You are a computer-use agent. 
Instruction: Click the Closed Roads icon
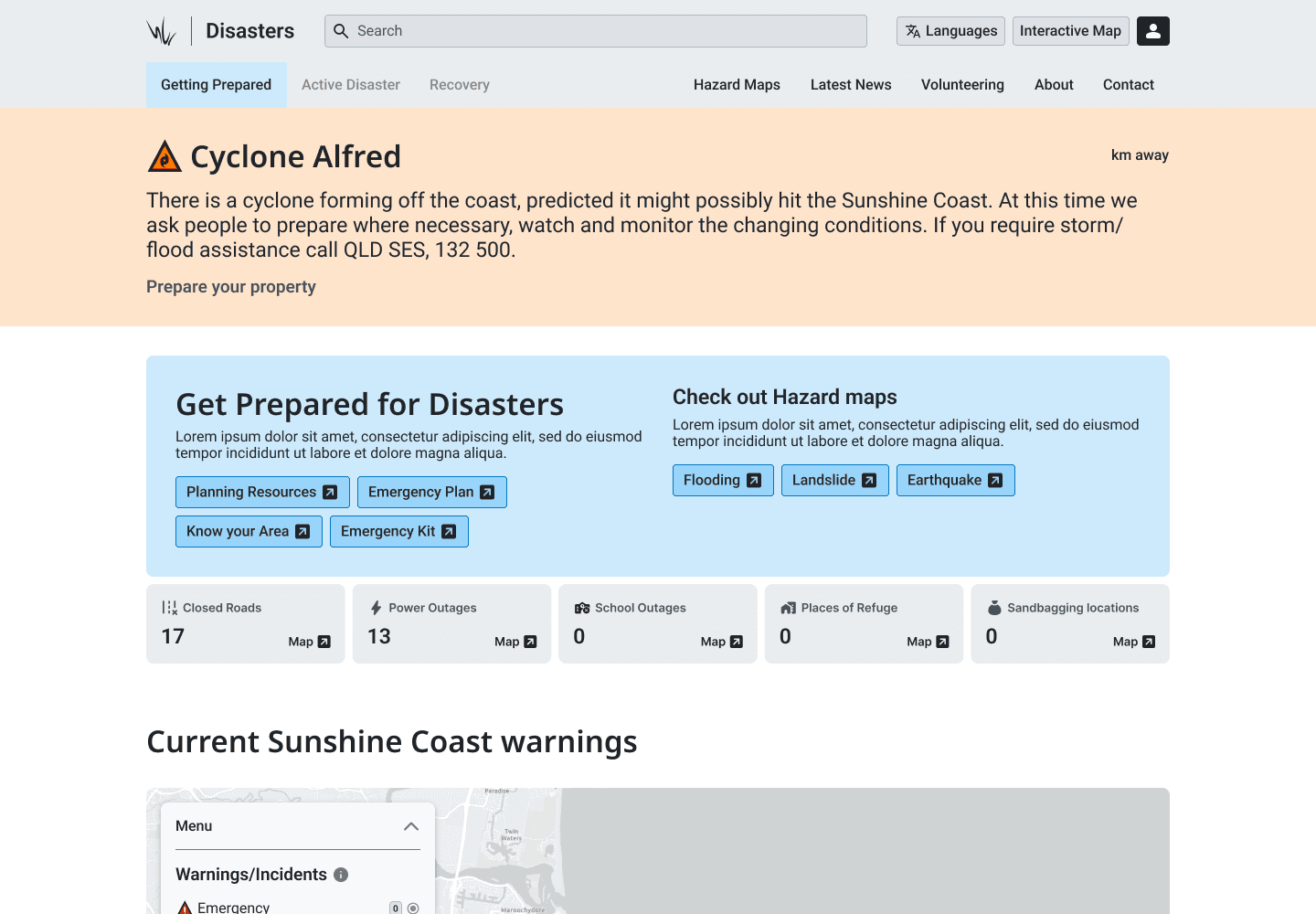(170, 608)
